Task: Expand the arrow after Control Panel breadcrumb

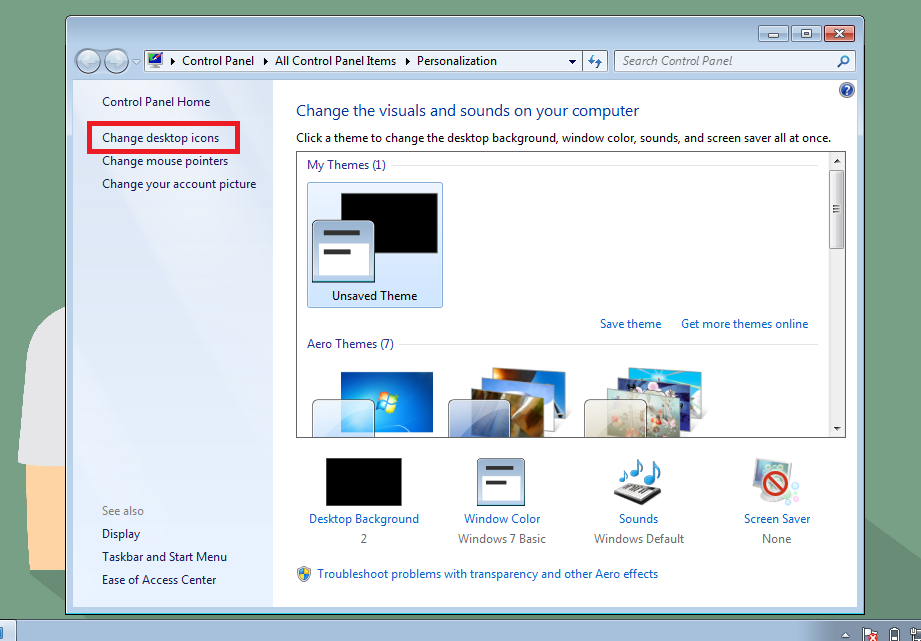Action: point(265,61)
